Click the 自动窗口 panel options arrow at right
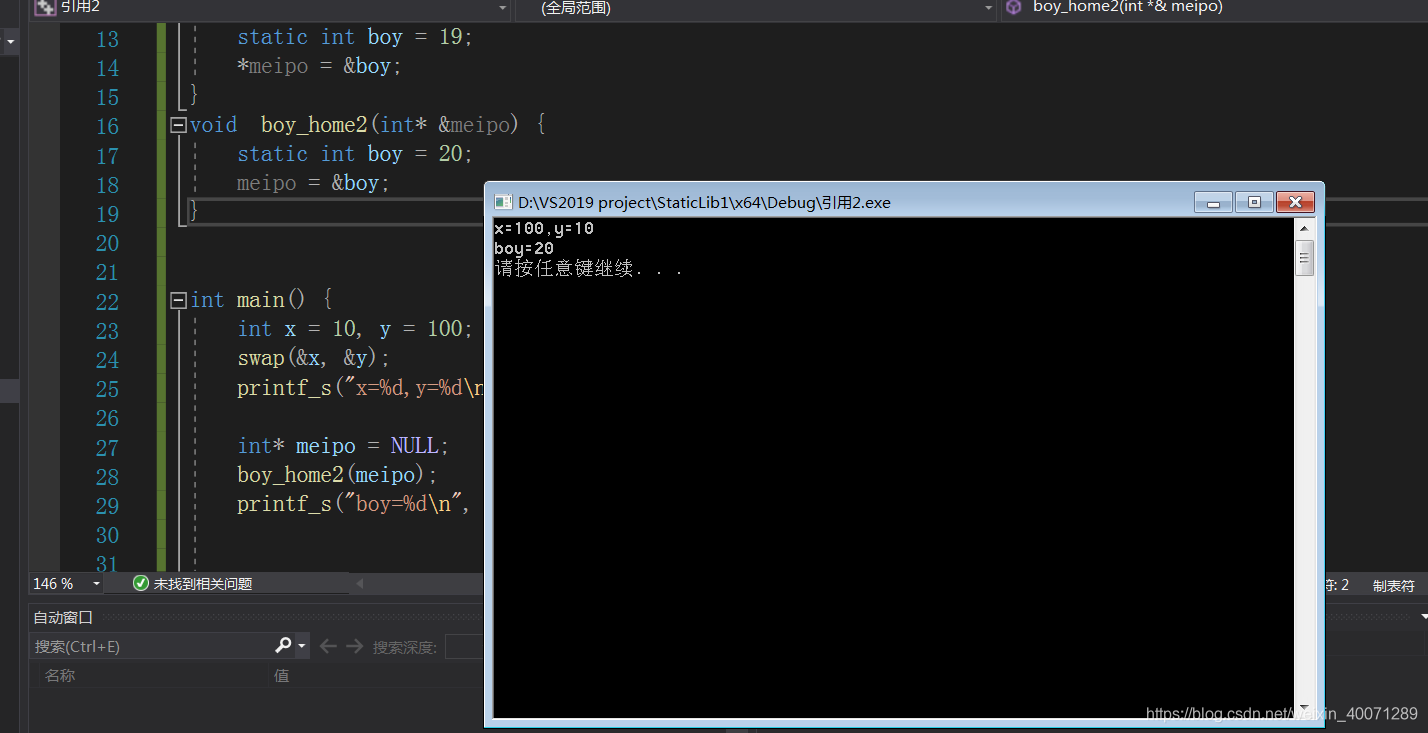The height and width of the screenshot is (733, 1428). (1423, 617)
